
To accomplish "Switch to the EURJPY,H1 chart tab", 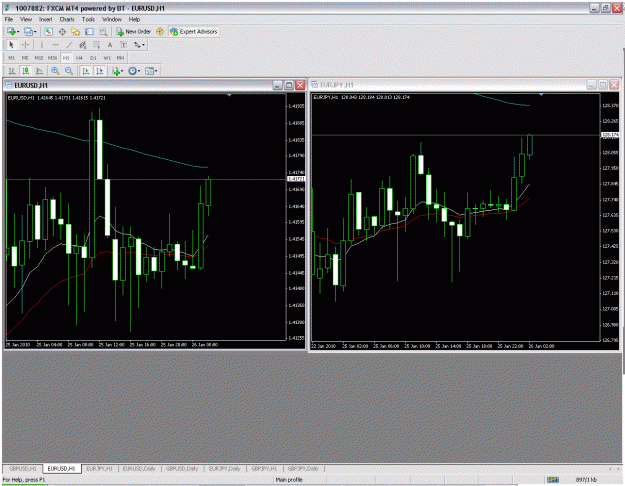I will click(100, 468).
